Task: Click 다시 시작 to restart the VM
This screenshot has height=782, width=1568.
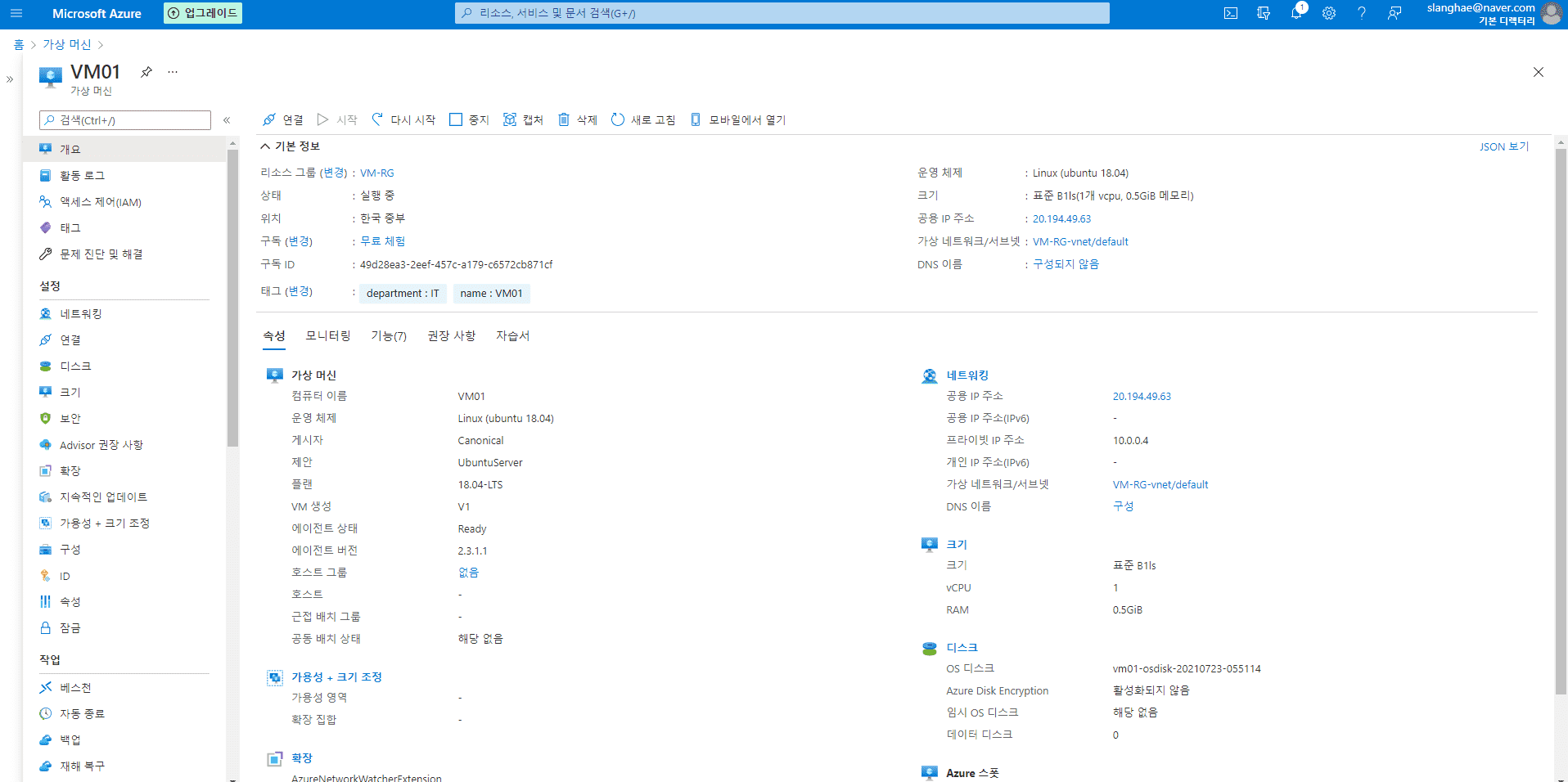Action: pos(403,119)
